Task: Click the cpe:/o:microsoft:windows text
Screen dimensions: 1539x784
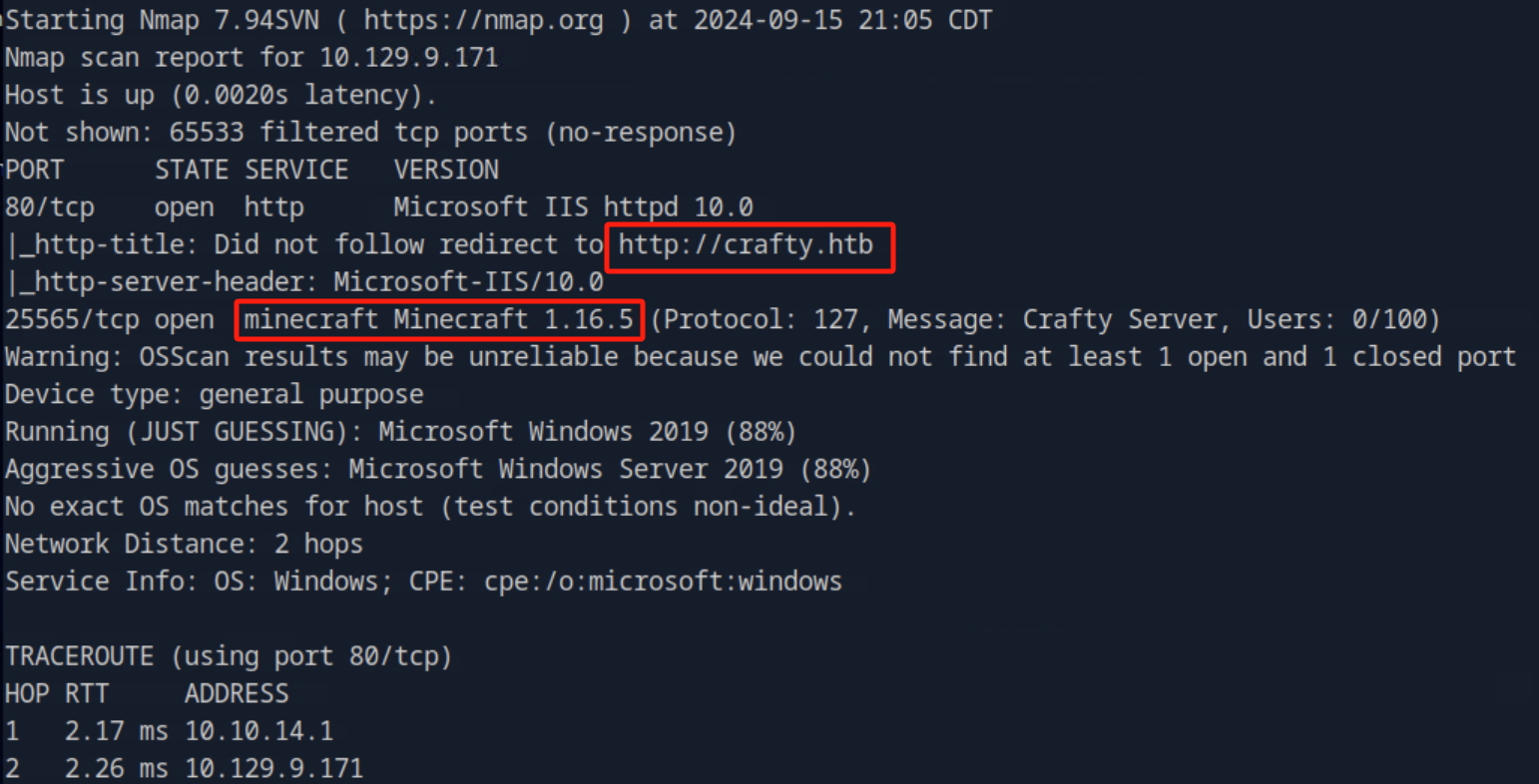Action: pos(663,582)
